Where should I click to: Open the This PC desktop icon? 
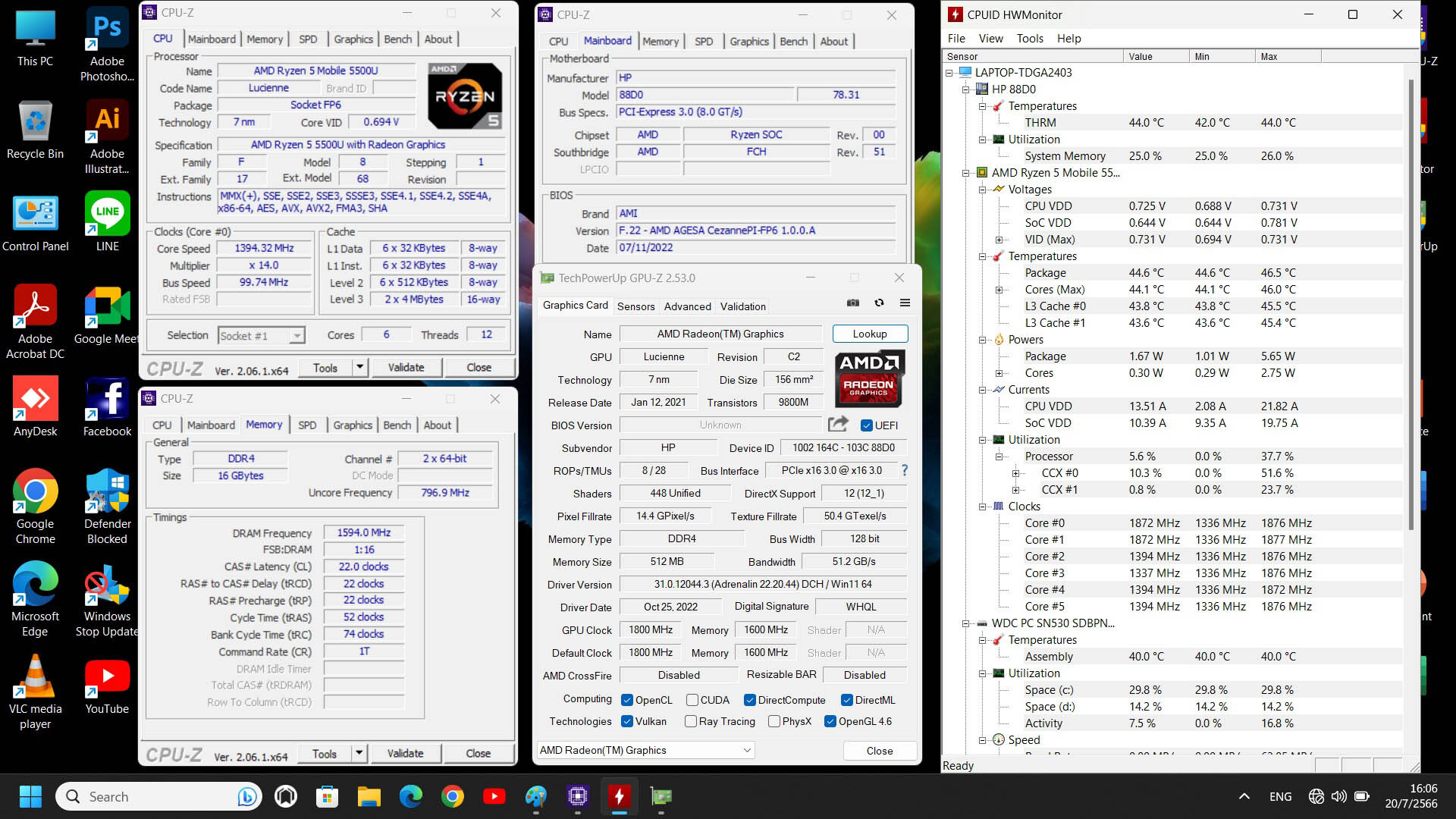[35, 39]
